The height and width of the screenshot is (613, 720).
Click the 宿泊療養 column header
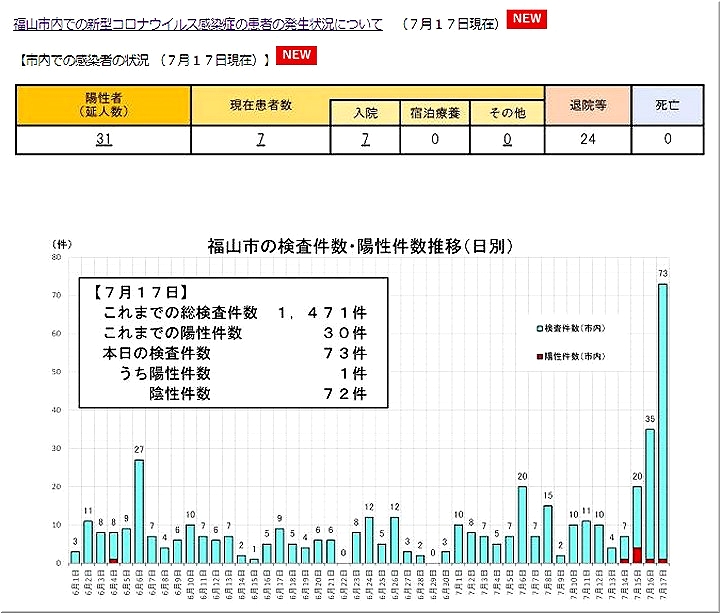(435, 113)
